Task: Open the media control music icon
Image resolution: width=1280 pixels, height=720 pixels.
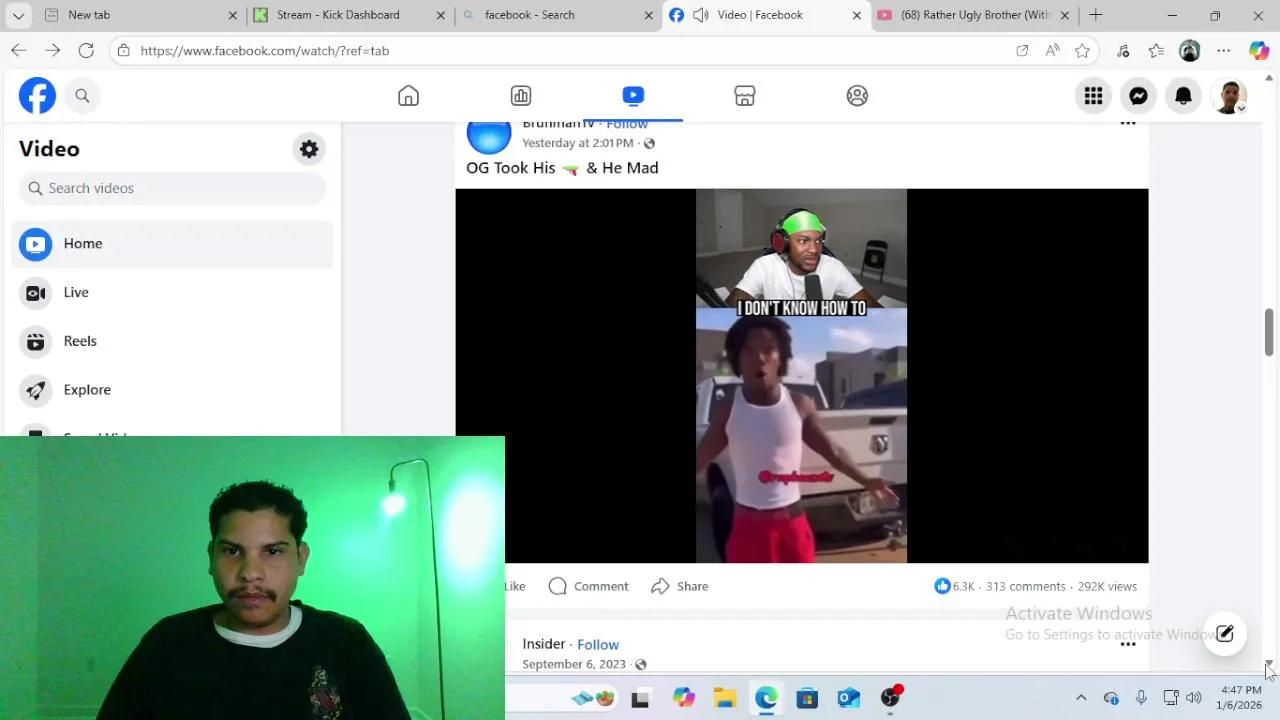Action: click(1123, 51)
